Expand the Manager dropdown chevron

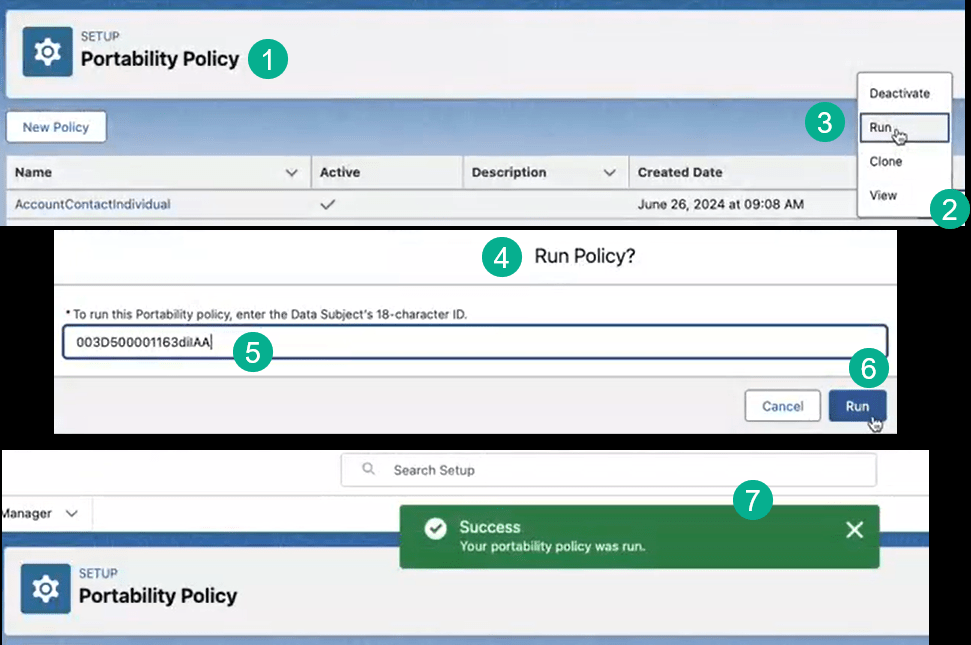(72, 513)
